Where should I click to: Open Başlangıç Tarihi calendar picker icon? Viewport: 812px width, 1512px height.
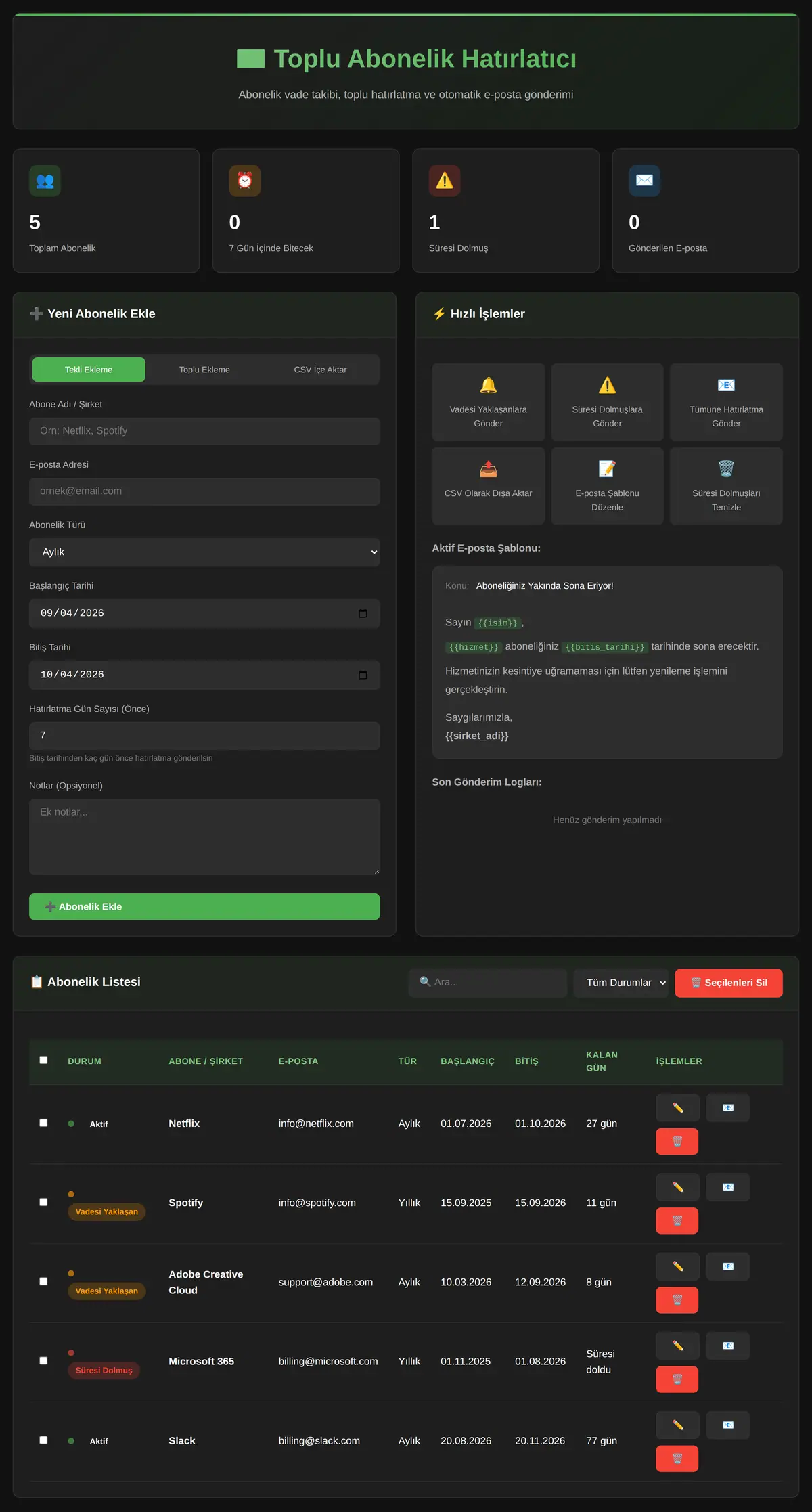(363, 613)
